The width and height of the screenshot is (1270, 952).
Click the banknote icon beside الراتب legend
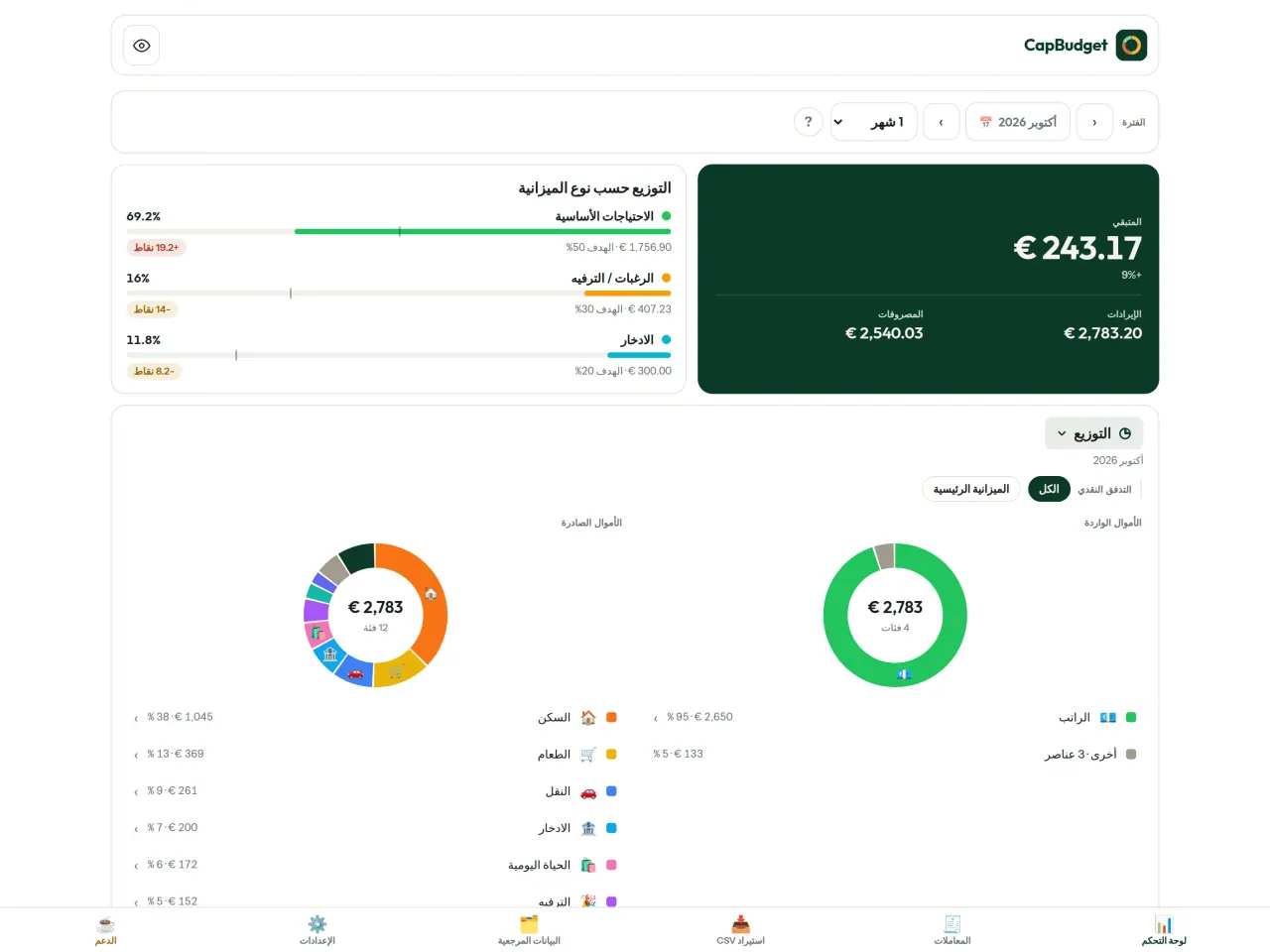pos(1108,717)
